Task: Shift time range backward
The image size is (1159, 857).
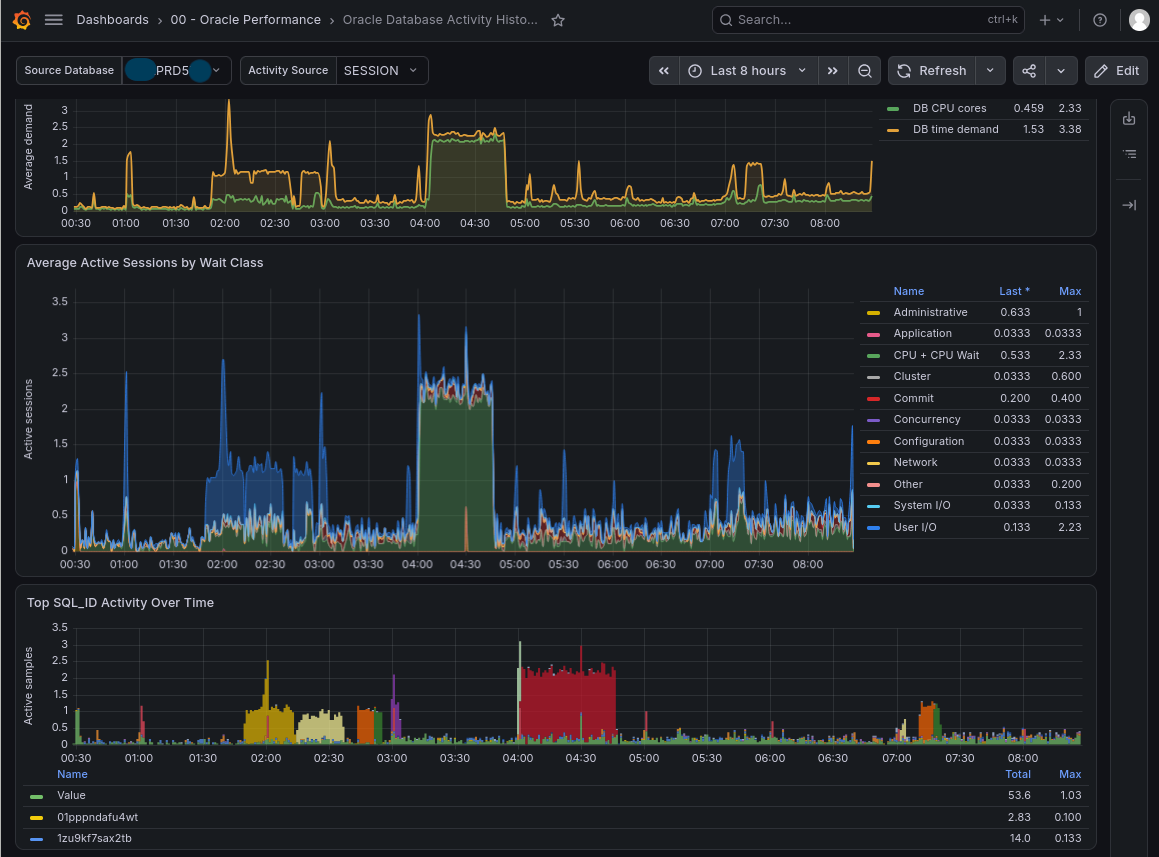Action: (x=664, y=71)
